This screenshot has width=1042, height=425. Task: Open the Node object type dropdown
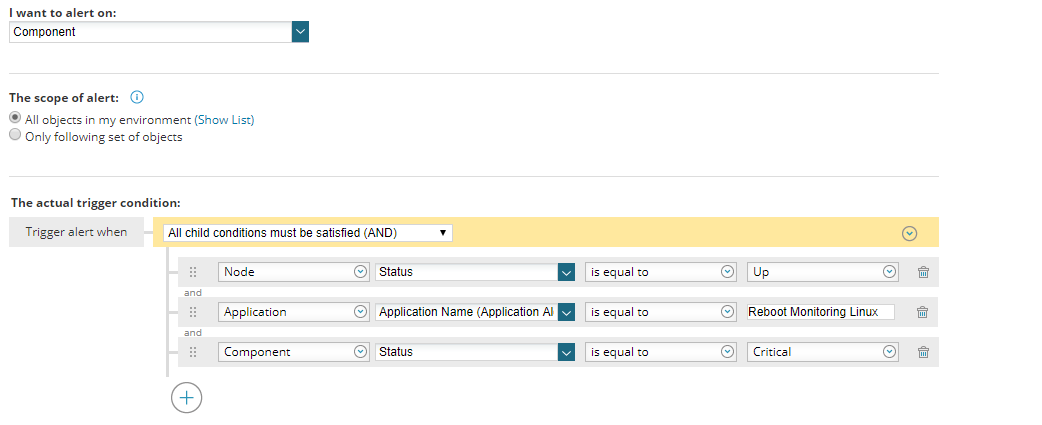click(294, 272)
